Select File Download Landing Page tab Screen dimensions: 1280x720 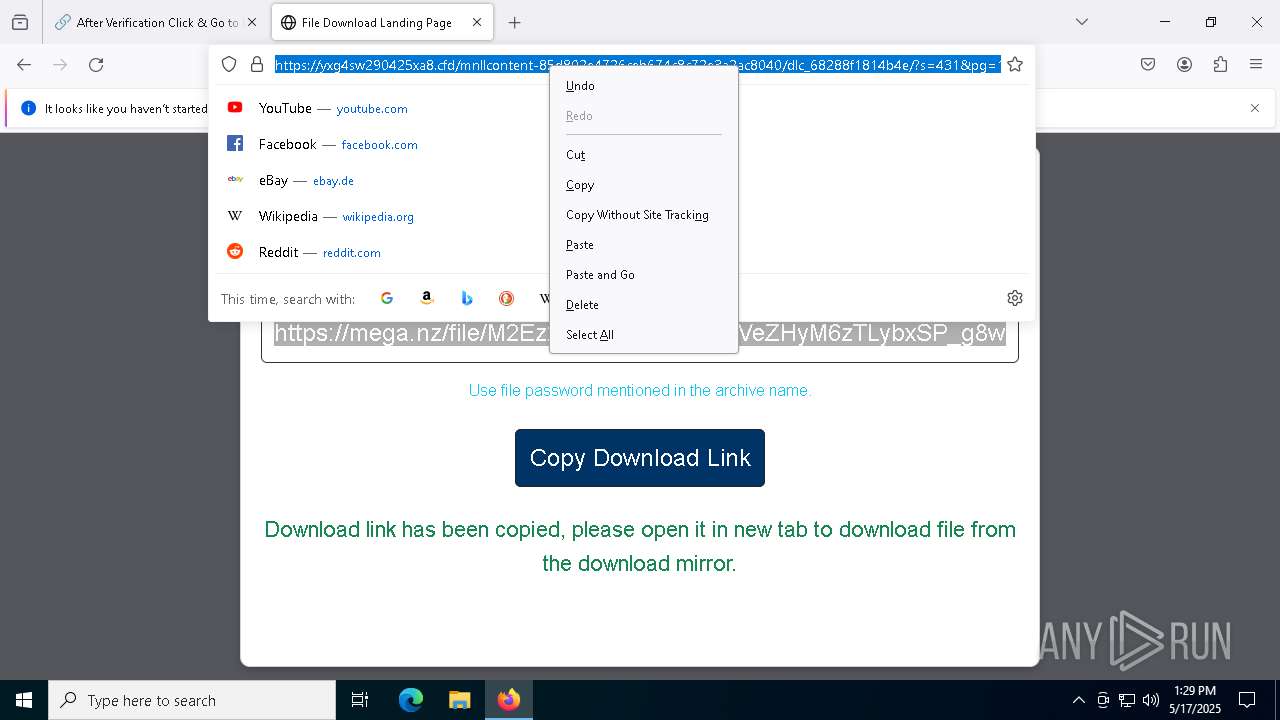pos(382,22)
